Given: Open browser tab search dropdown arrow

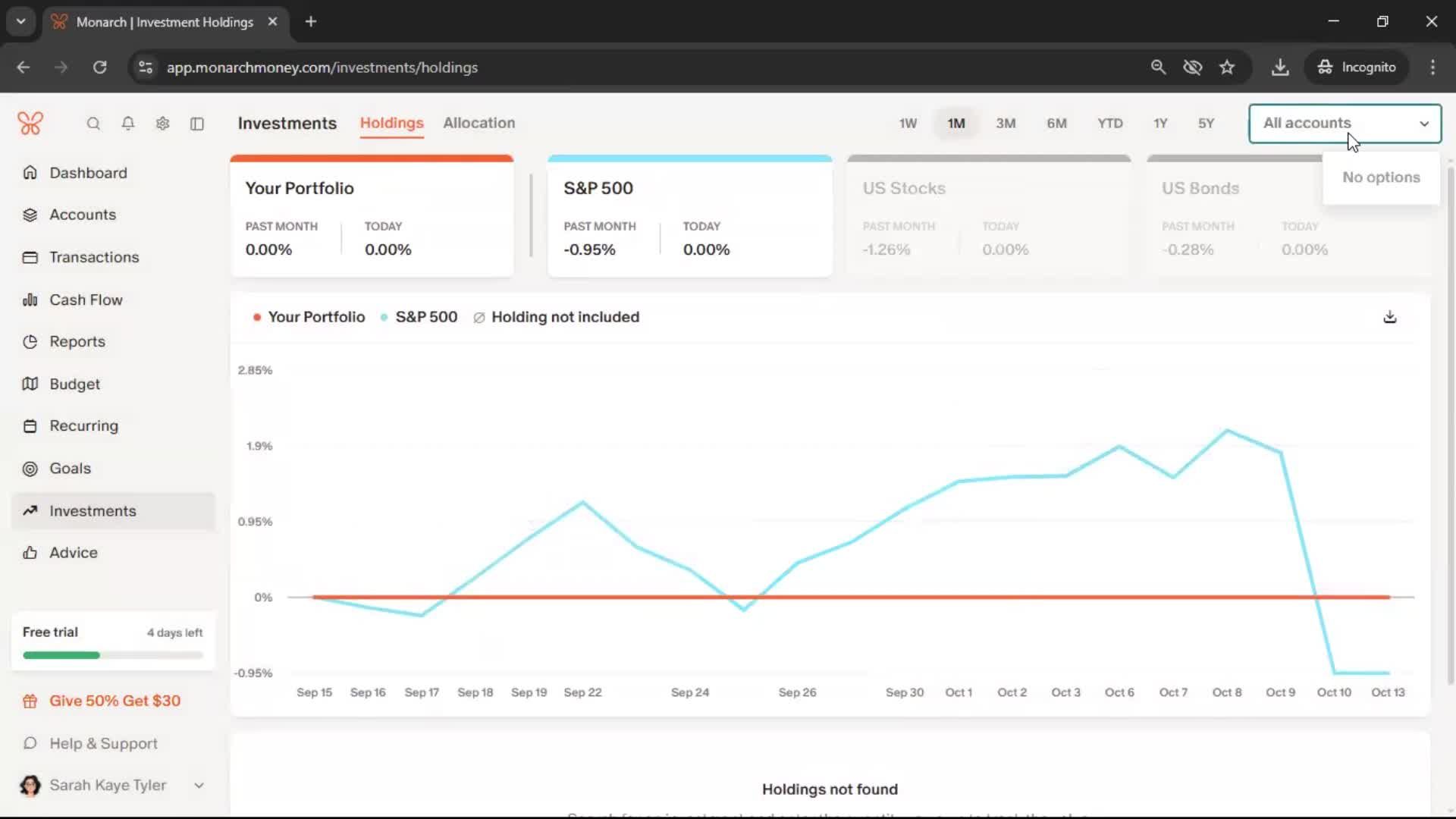Looking at the screenshot, I should (21, 21).
